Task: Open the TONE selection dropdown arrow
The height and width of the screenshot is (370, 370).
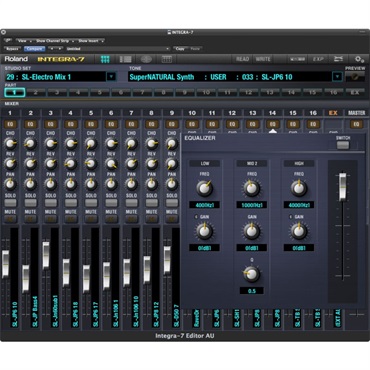Action: pos(337,77)
